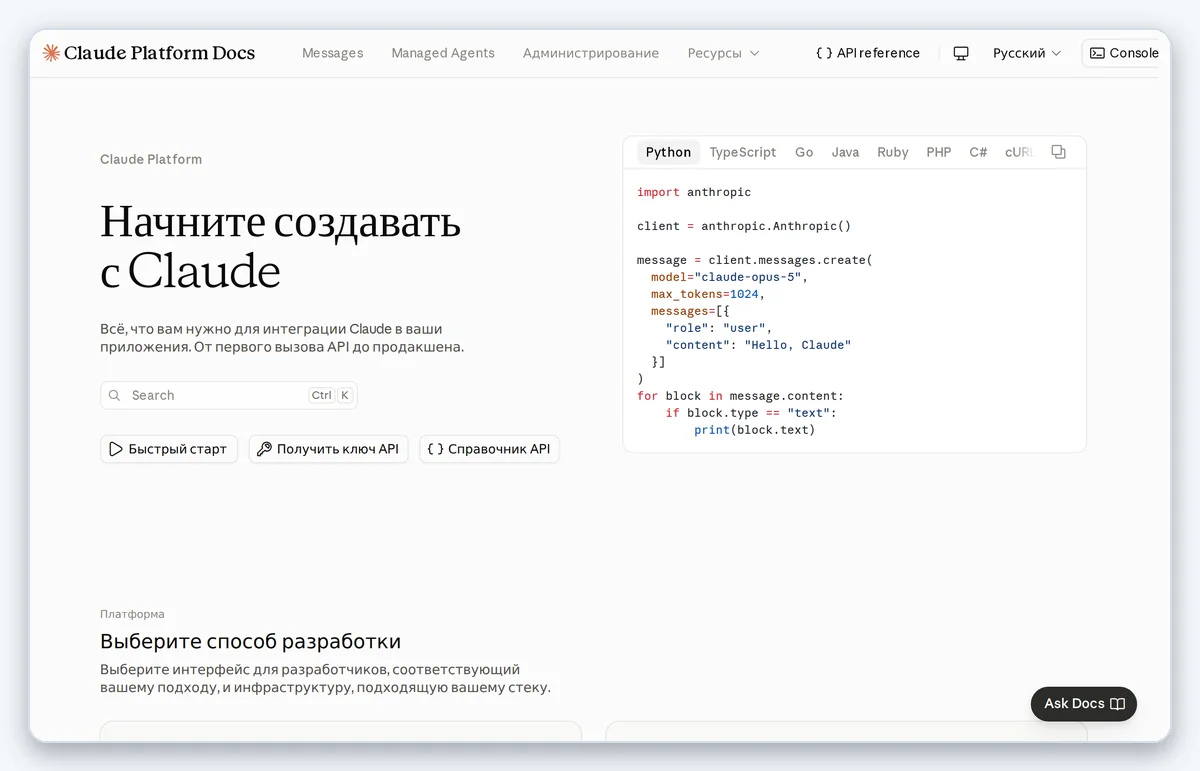The height and width of the screenshot is (771, 1200).
Task: Click the Claude starburst logo icon
Action: (x=51, y=53)
